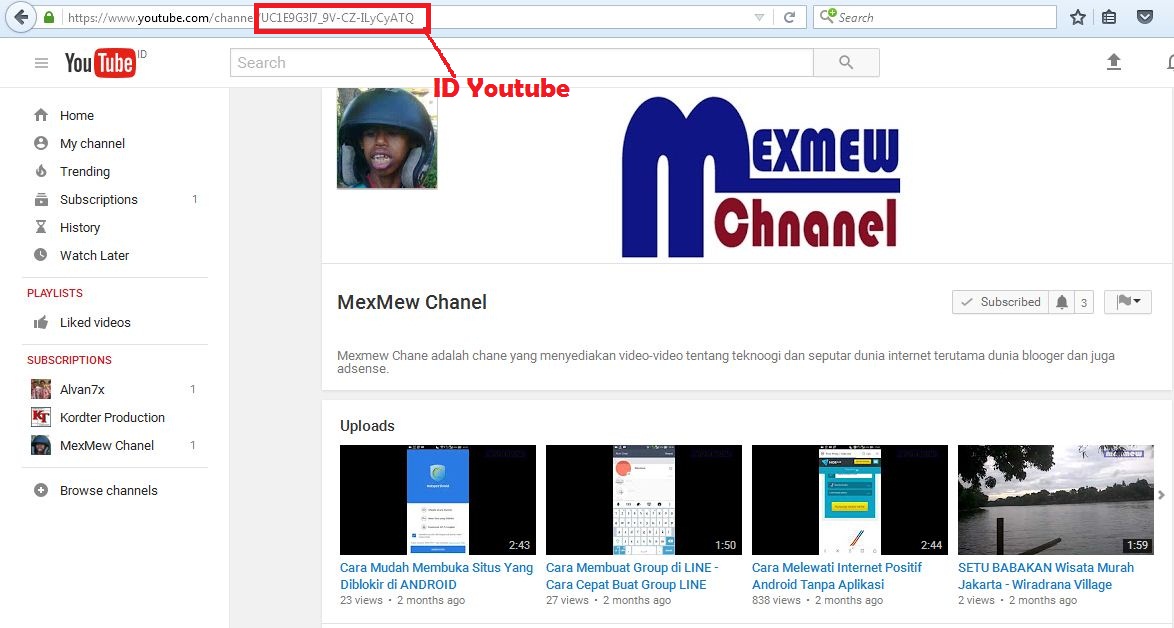
Task: Open the flag options dropdown arrow
Action: point(1138,301)
